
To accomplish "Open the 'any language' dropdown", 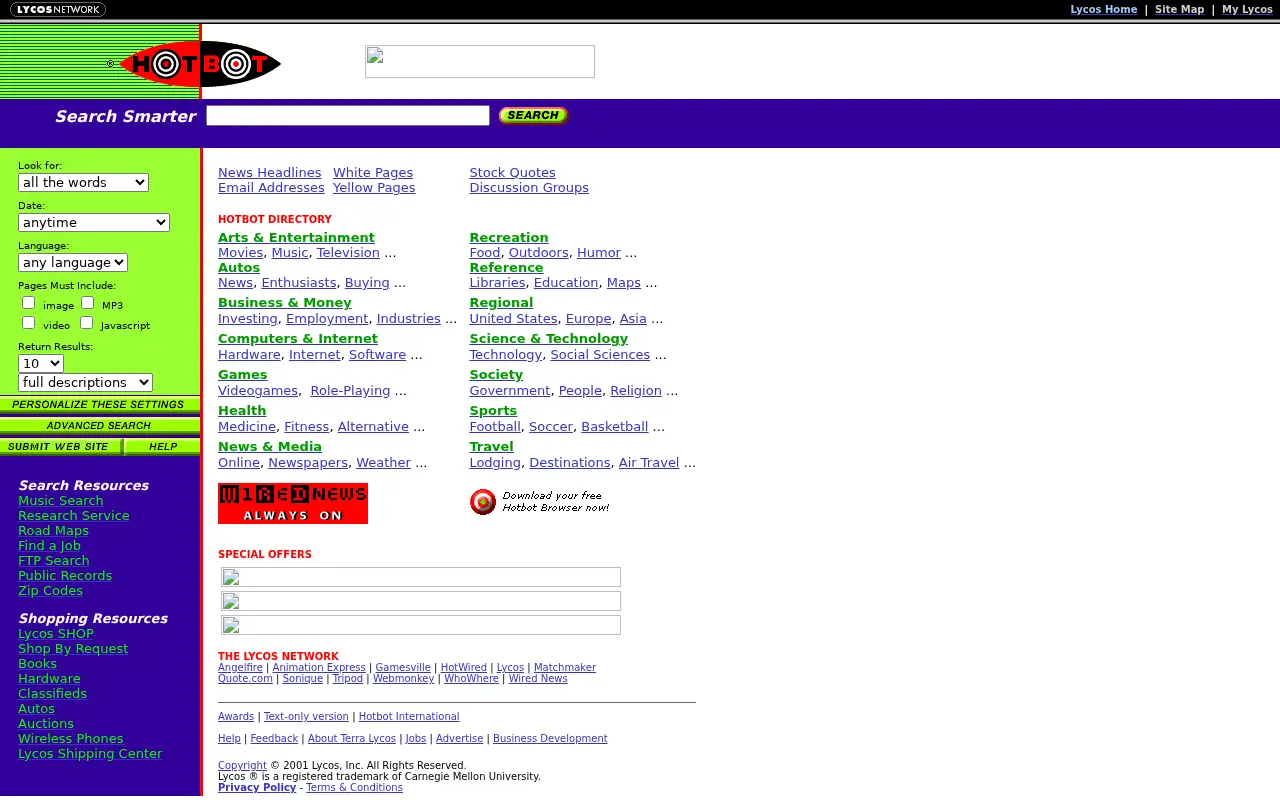I will [x=73, y=262].
